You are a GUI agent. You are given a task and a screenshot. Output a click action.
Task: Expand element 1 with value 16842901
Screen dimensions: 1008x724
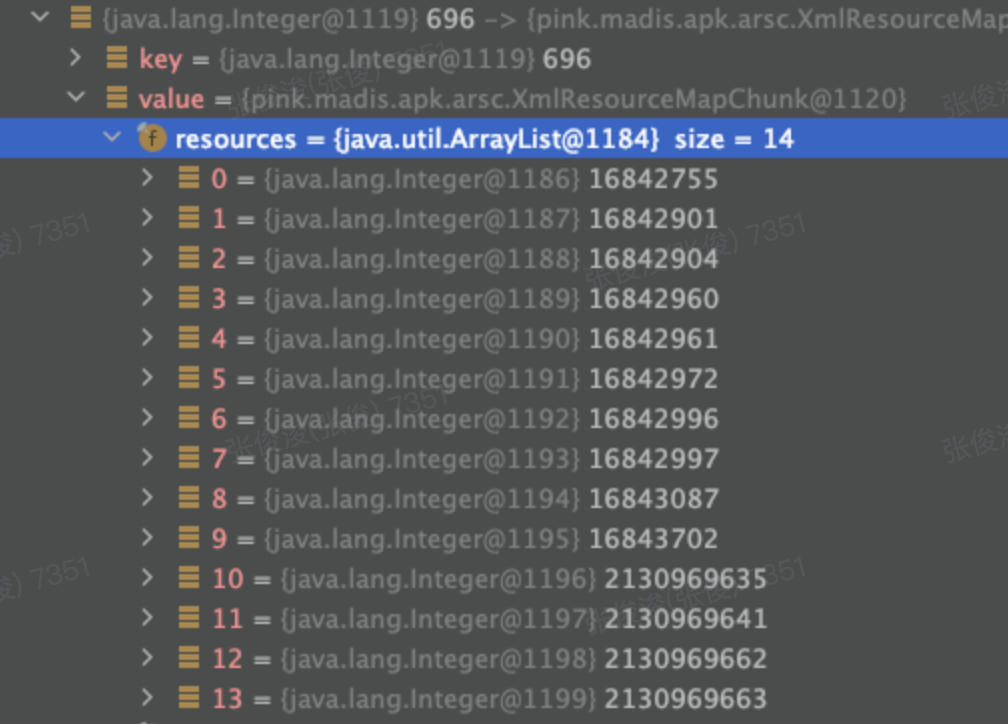[147, 218]
